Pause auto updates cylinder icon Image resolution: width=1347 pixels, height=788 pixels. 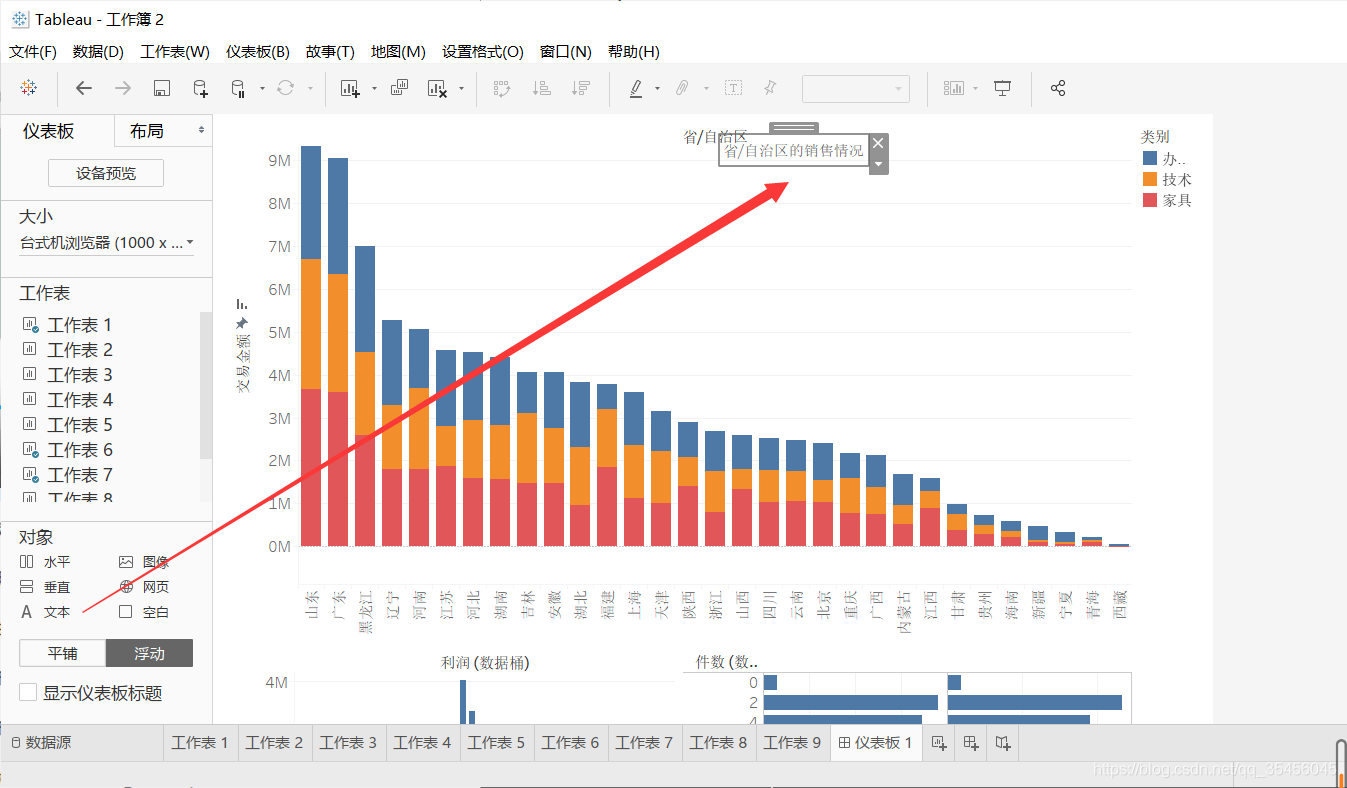(x=238, y=88)
